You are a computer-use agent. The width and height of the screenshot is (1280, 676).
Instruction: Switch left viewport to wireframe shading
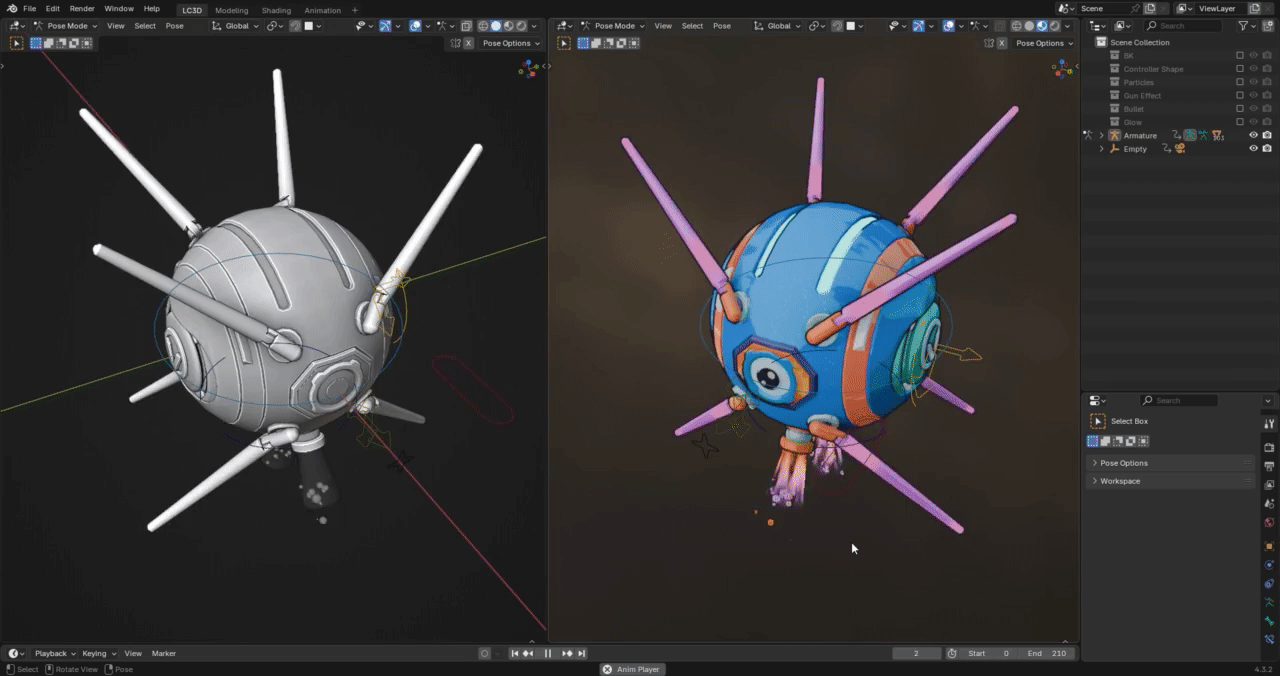point(483,26)
